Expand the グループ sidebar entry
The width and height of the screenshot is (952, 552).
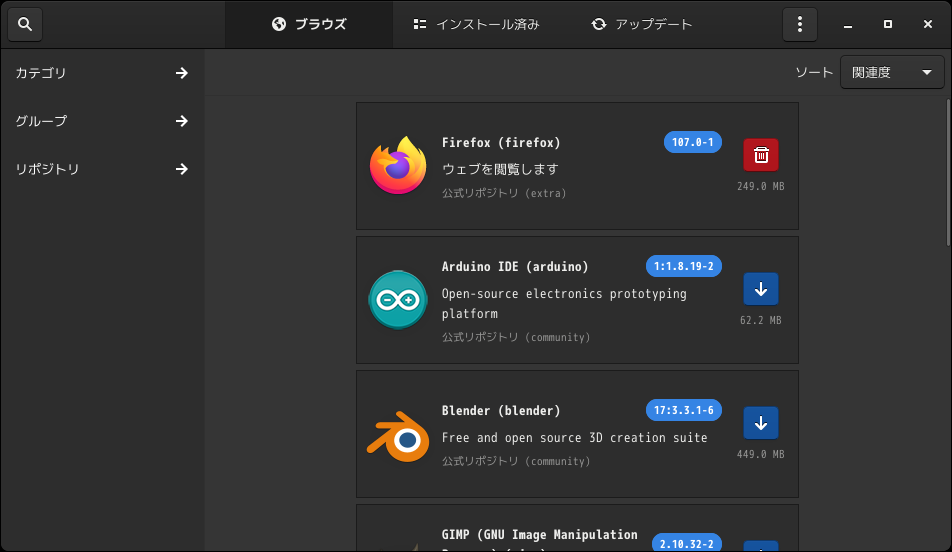[x=102, y=121]
